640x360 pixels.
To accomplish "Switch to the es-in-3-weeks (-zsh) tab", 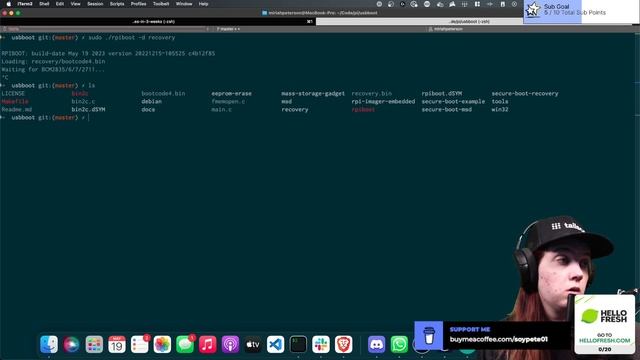I will [x=158, y=21].
